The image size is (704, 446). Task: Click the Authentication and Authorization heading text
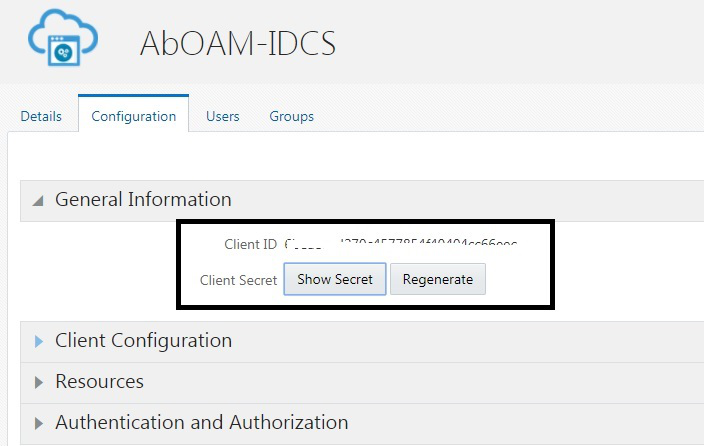coord(202,422)
